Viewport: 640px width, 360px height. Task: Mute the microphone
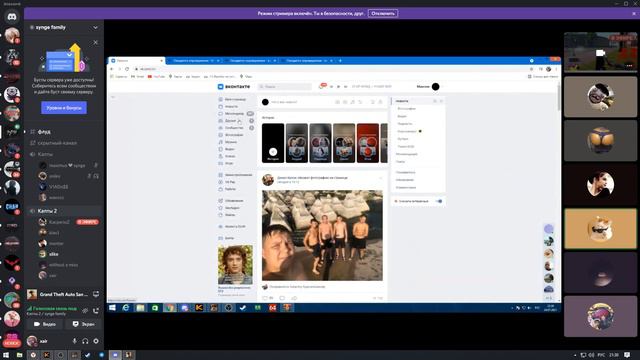point(74,341)
